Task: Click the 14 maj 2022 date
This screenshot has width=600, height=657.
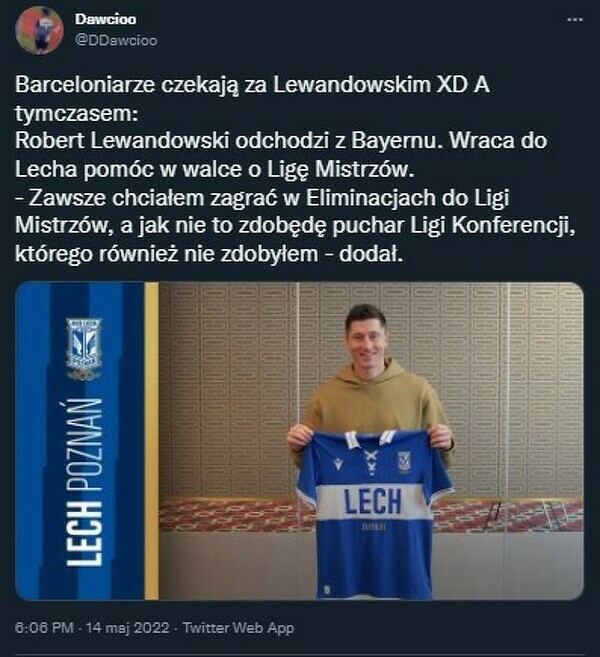Action: click(128, 628)
